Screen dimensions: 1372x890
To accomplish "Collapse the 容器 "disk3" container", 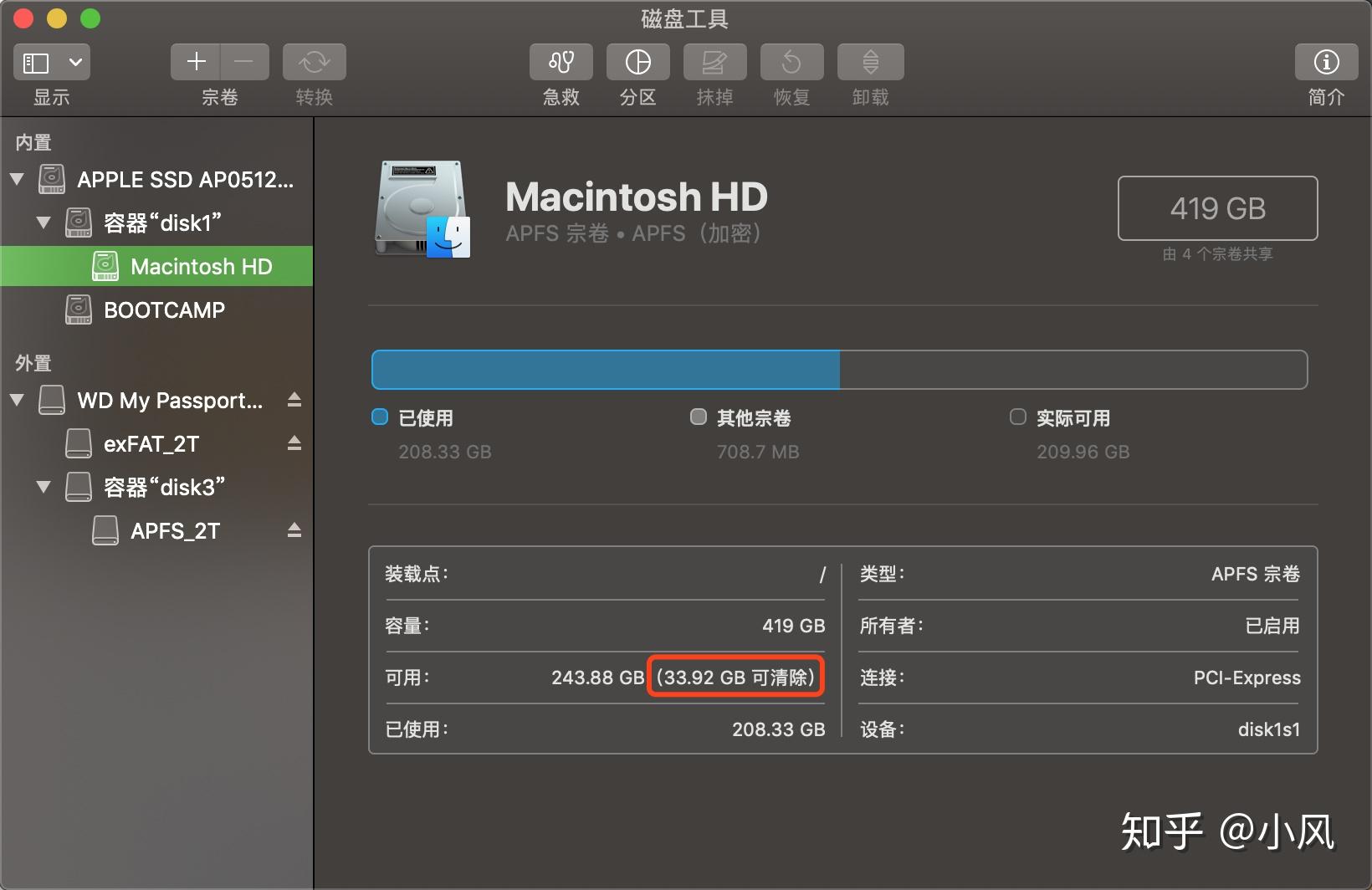I will [x=44, y=487].
